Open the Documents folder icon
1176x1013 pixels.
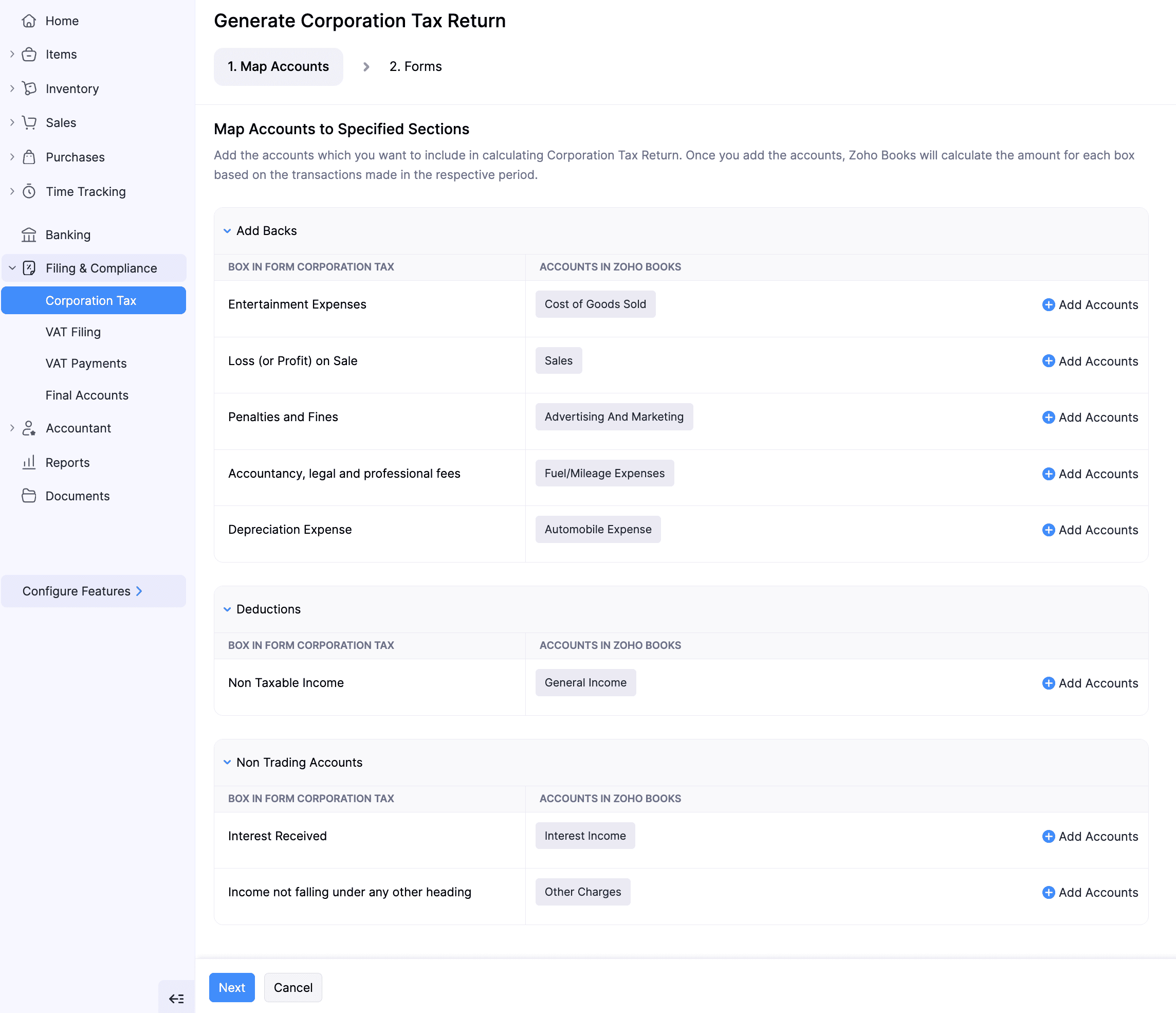tap(29, 496)
